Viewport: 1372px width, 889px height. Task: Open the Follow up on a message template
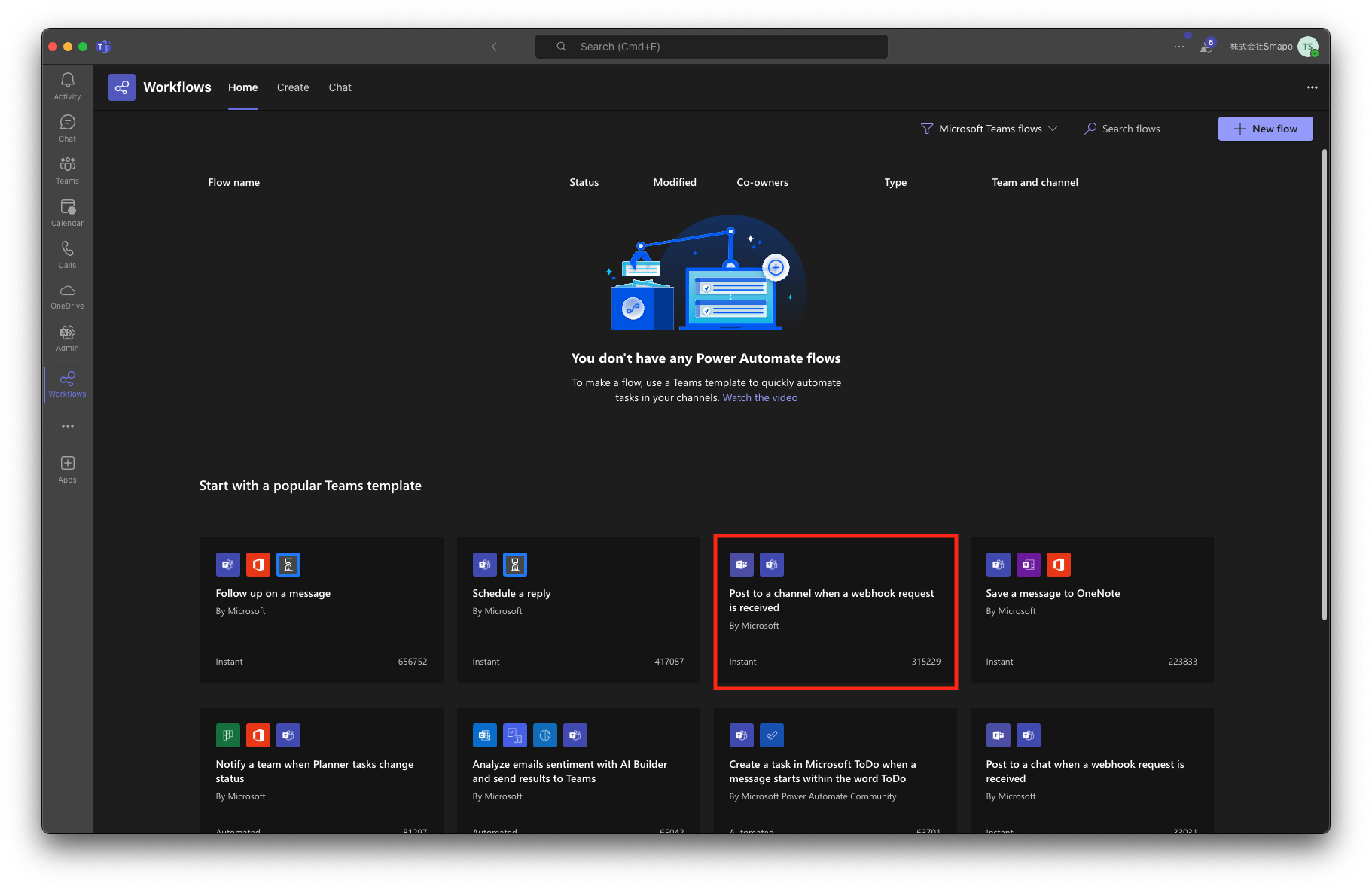(322, 610)
